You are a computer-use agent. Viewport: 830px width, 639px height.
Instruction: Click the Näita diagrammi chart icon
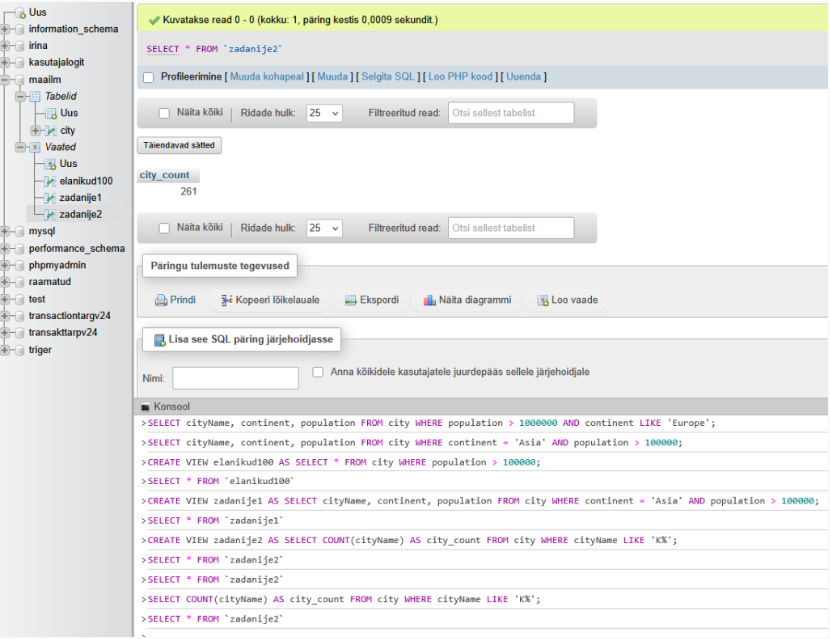tap(429, 300)
